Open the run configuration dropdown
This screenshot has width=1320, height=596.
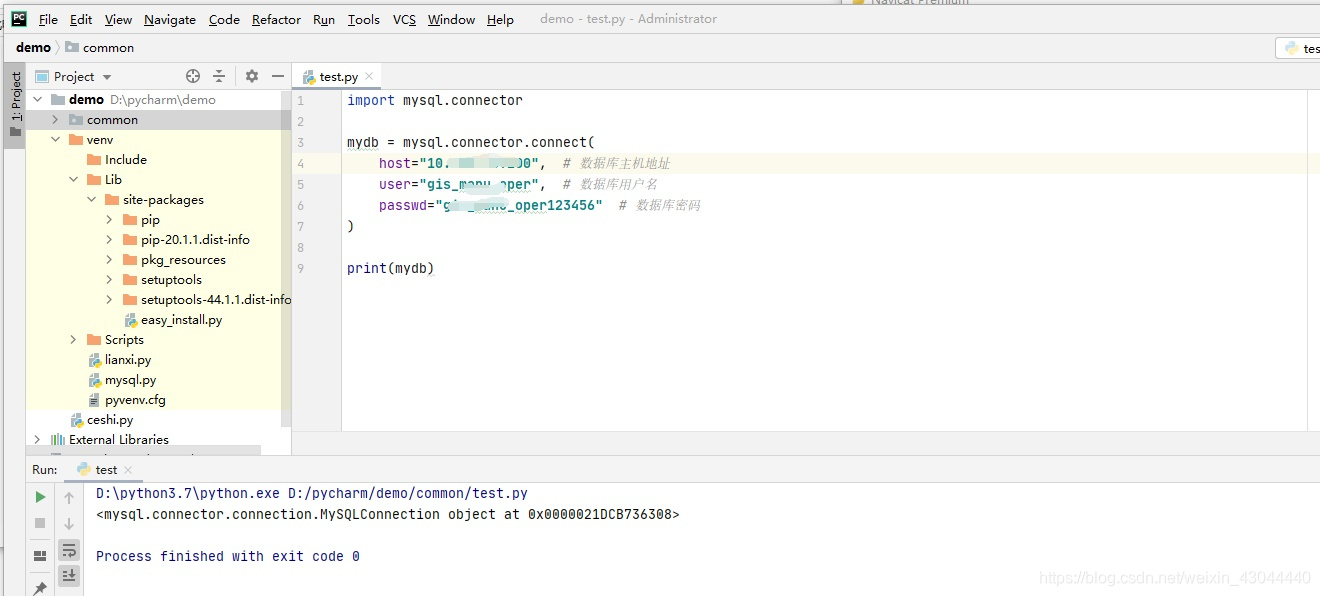tap(1298, 48)
